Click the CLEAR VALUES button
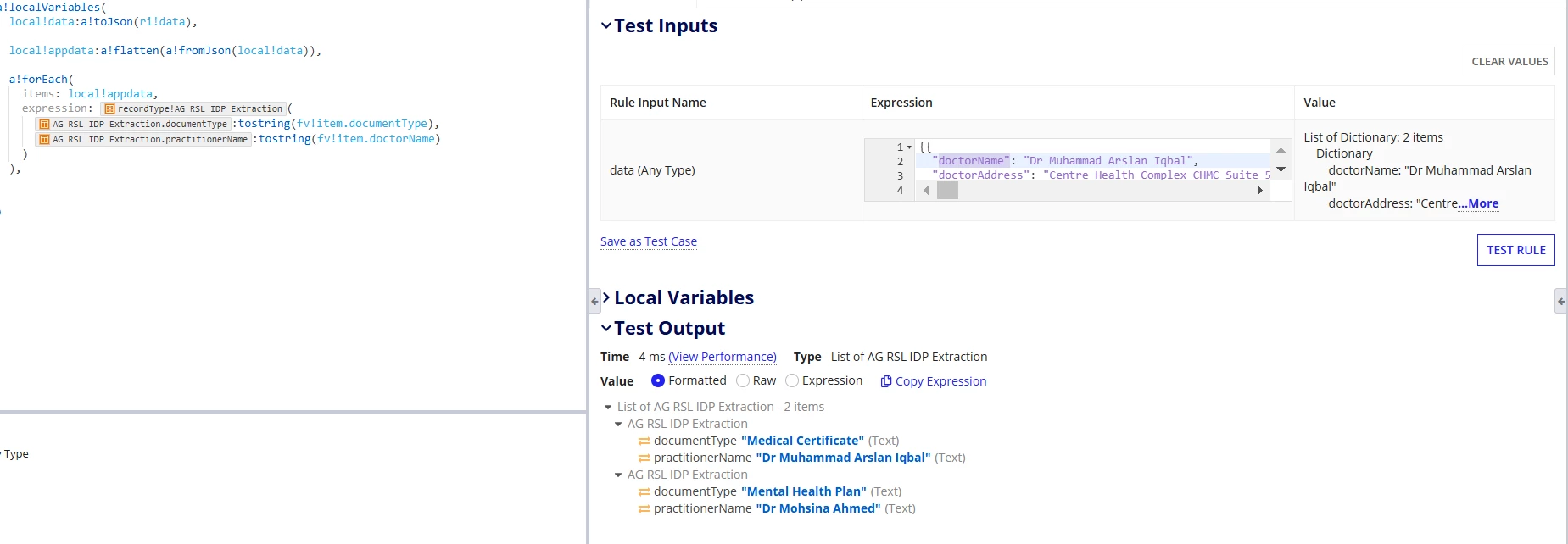The image size is (1568, 544). [1509, 61]
